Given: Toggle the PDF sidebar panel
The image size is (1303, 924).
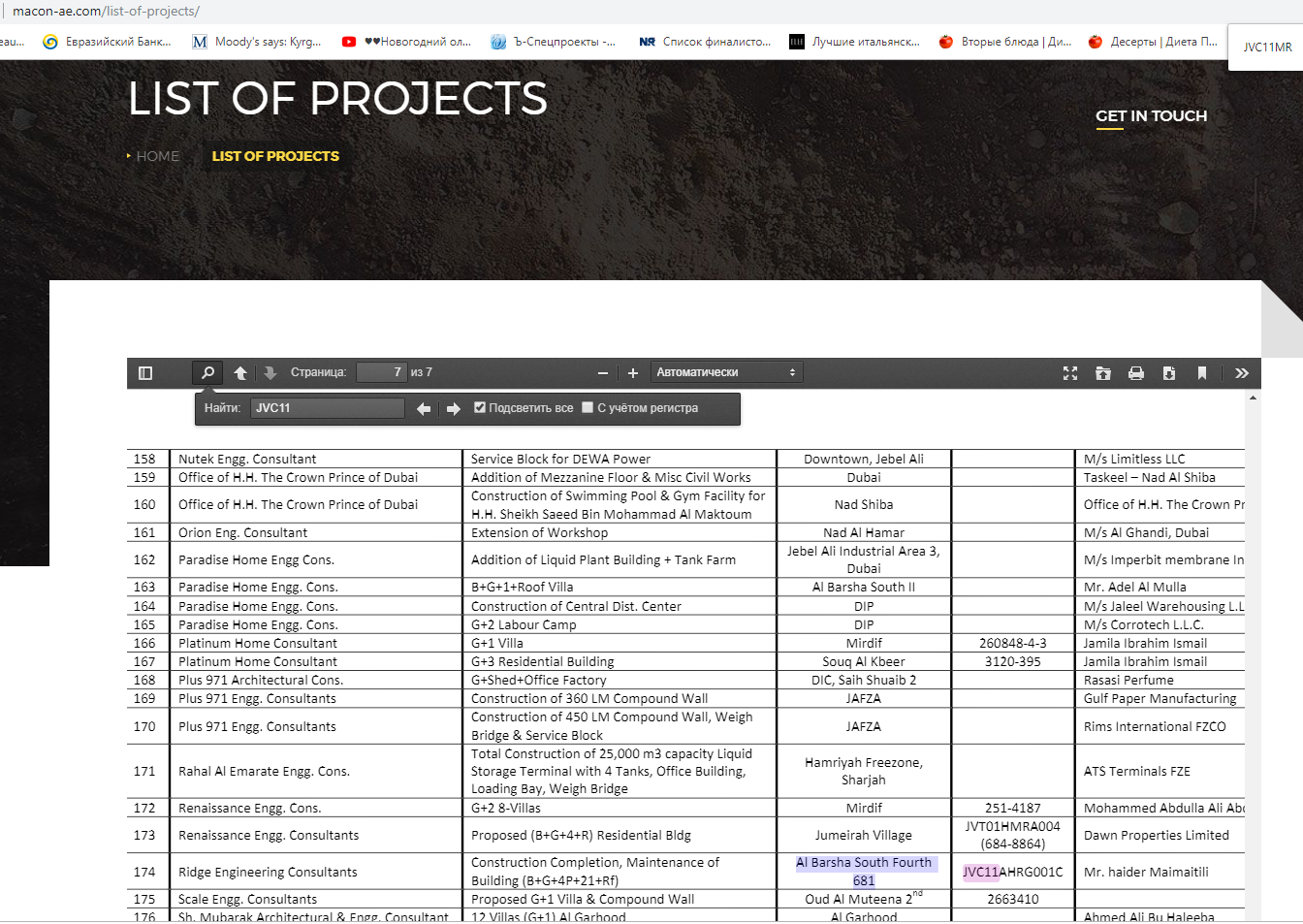Looking at the screenshot, I should pos(145,373).
